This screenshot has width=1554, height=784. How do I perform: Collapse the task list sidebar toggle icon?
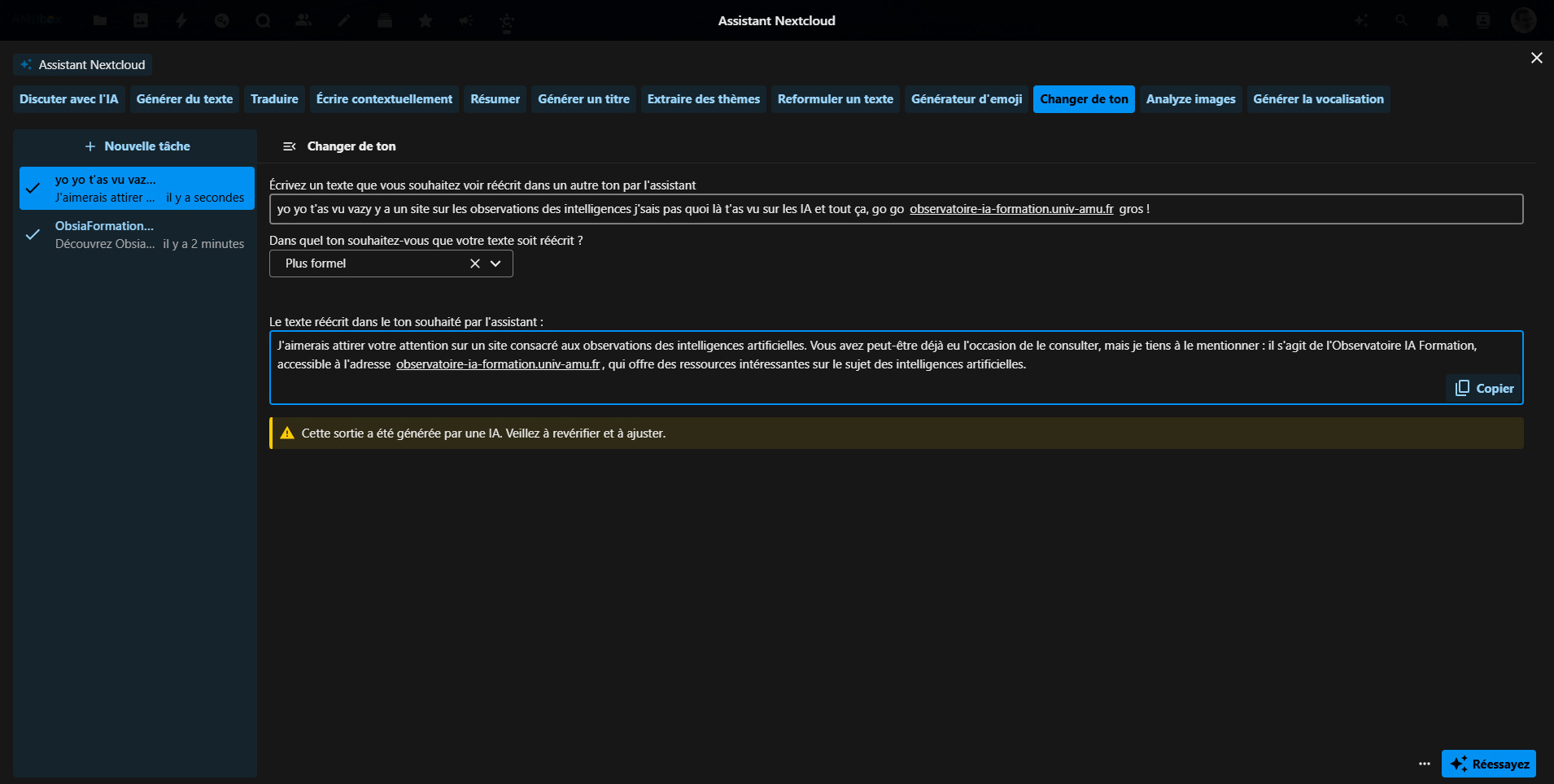tap(289, 146)
